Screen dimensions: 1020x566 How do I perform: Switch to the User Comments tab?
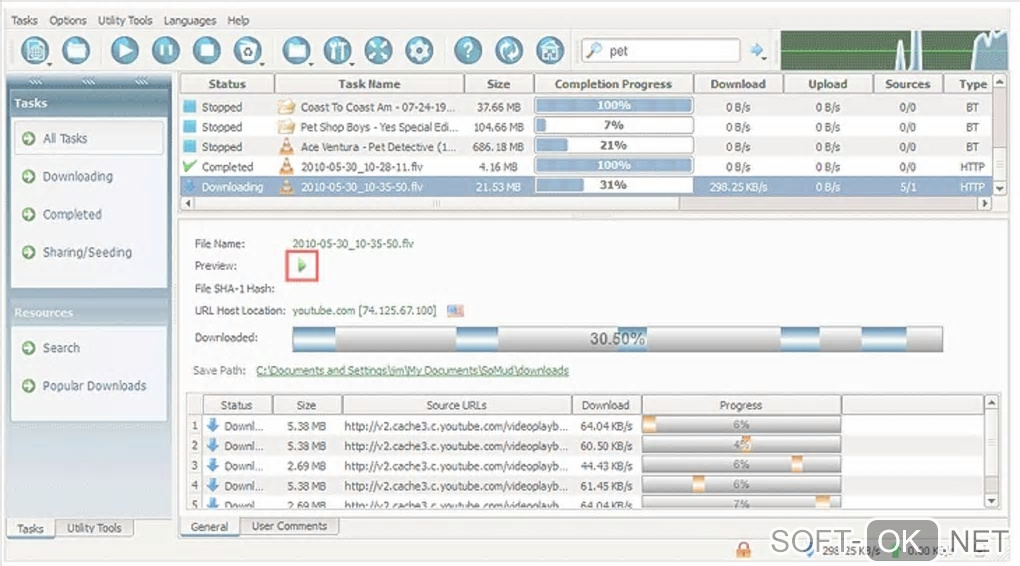pos(289,526)
